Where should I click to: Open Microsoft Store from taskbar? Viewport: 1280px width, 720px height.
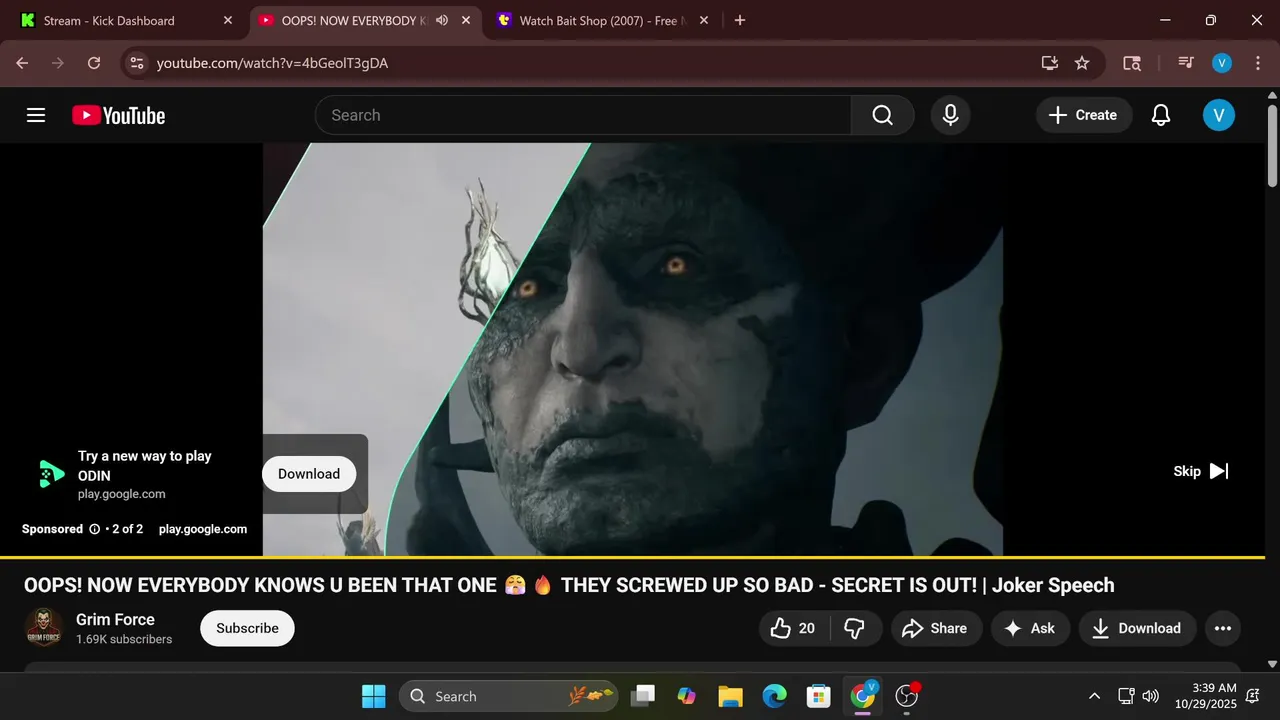pos(818,696)
